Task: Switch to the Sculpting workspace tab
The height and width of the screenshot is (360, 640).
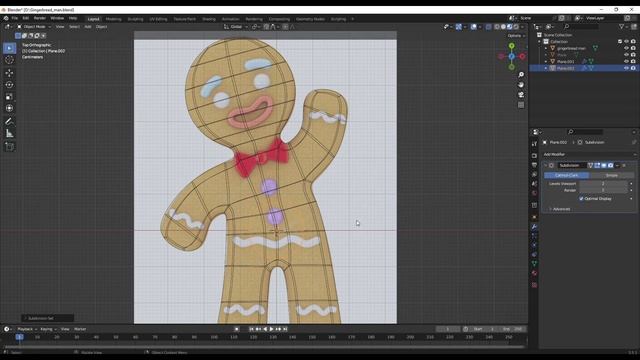Action: 136,19
